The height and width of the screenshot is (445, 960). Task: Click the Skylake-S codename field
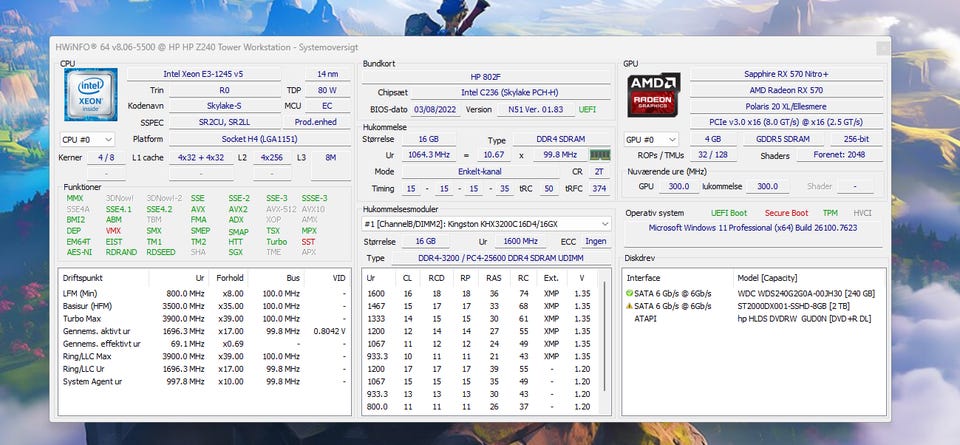point(224,106)
